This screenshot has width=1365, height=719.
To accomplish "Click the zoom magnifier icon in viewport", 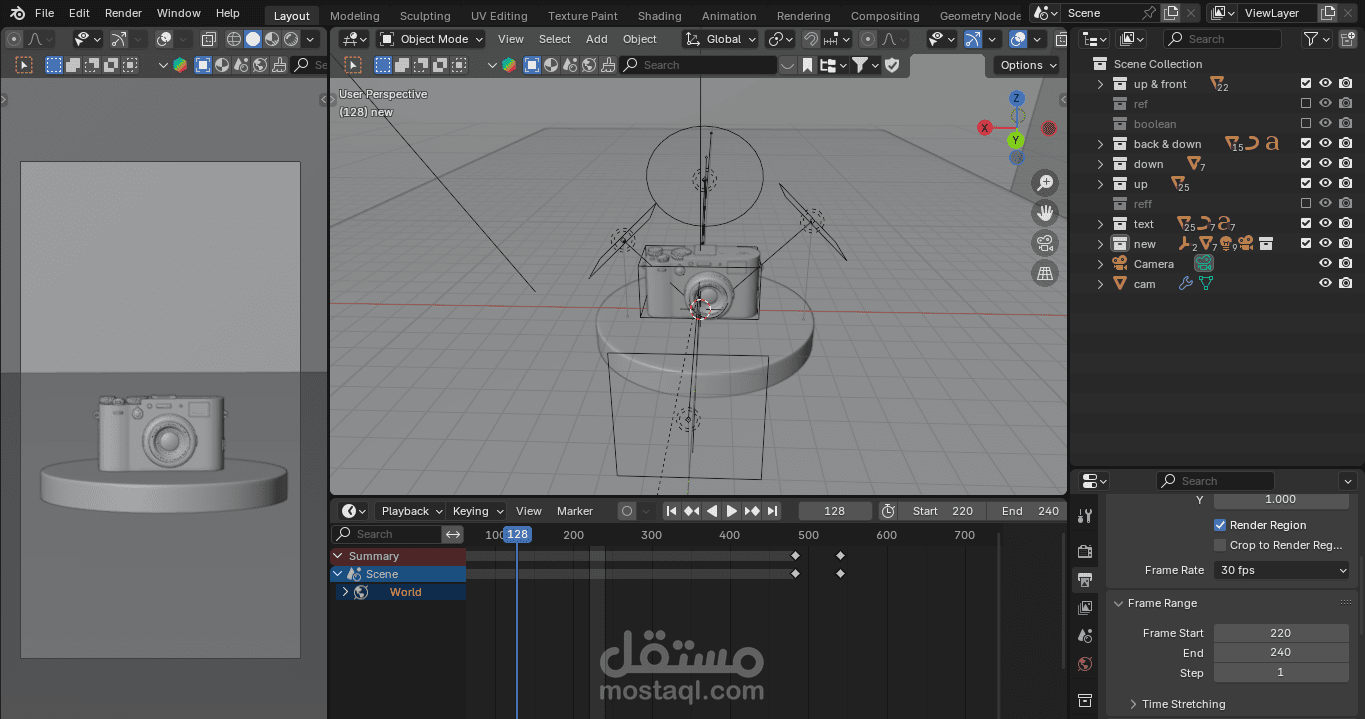I will [1045, 183].
